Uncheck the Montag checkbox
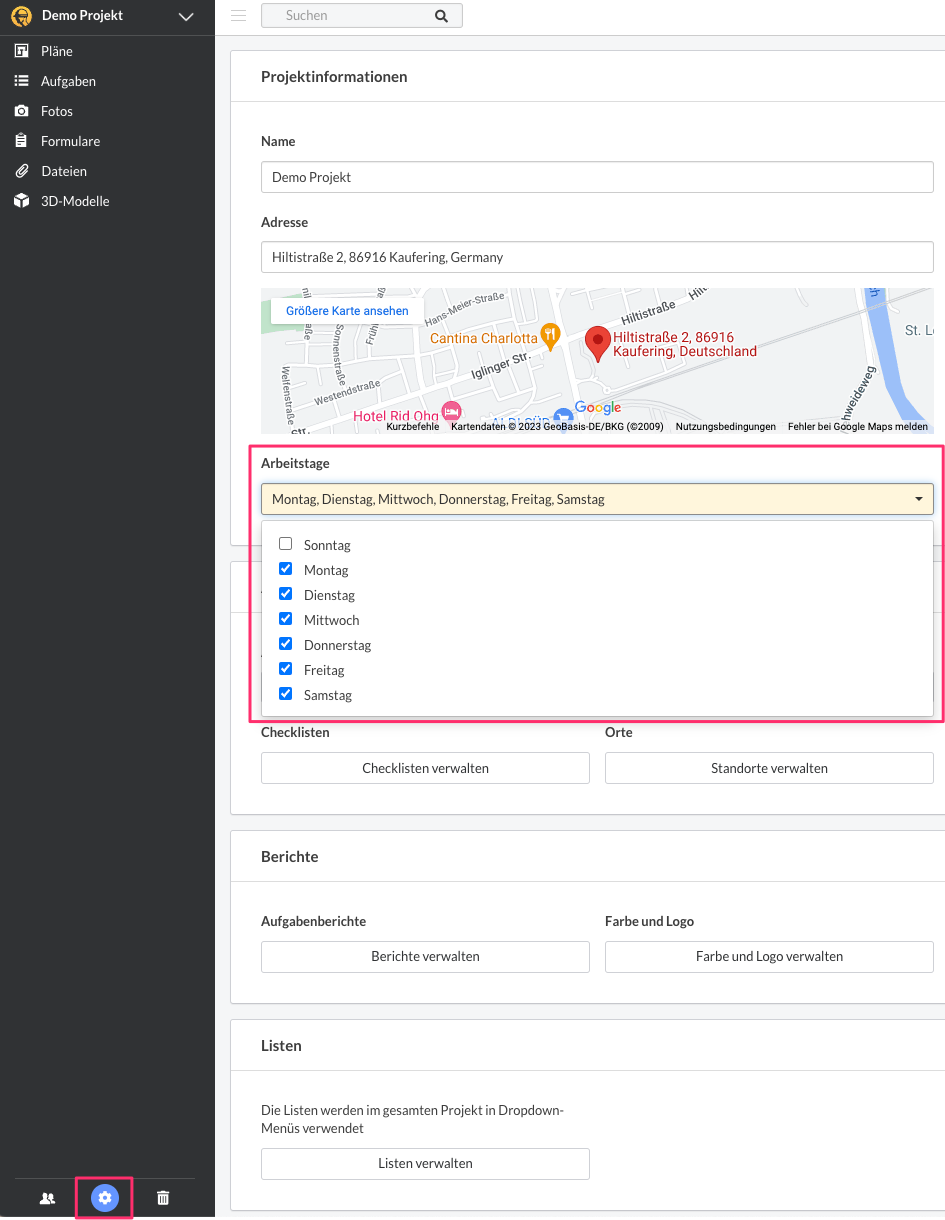The width and height of the screenshot is (945, 1220). [x=285, y=569]
